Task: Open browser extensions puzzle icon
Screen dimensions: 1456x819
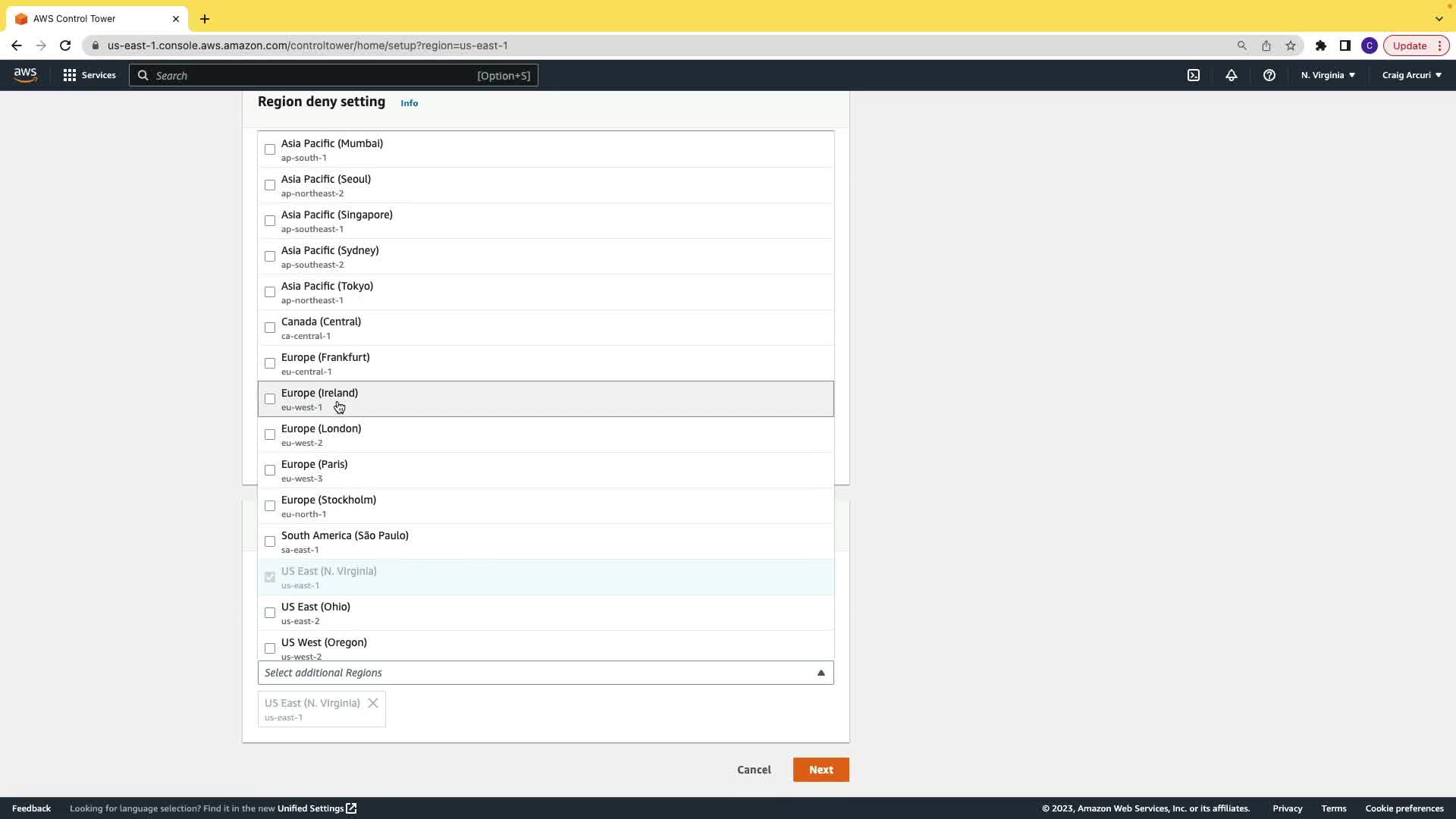Action: [1321, 45]
